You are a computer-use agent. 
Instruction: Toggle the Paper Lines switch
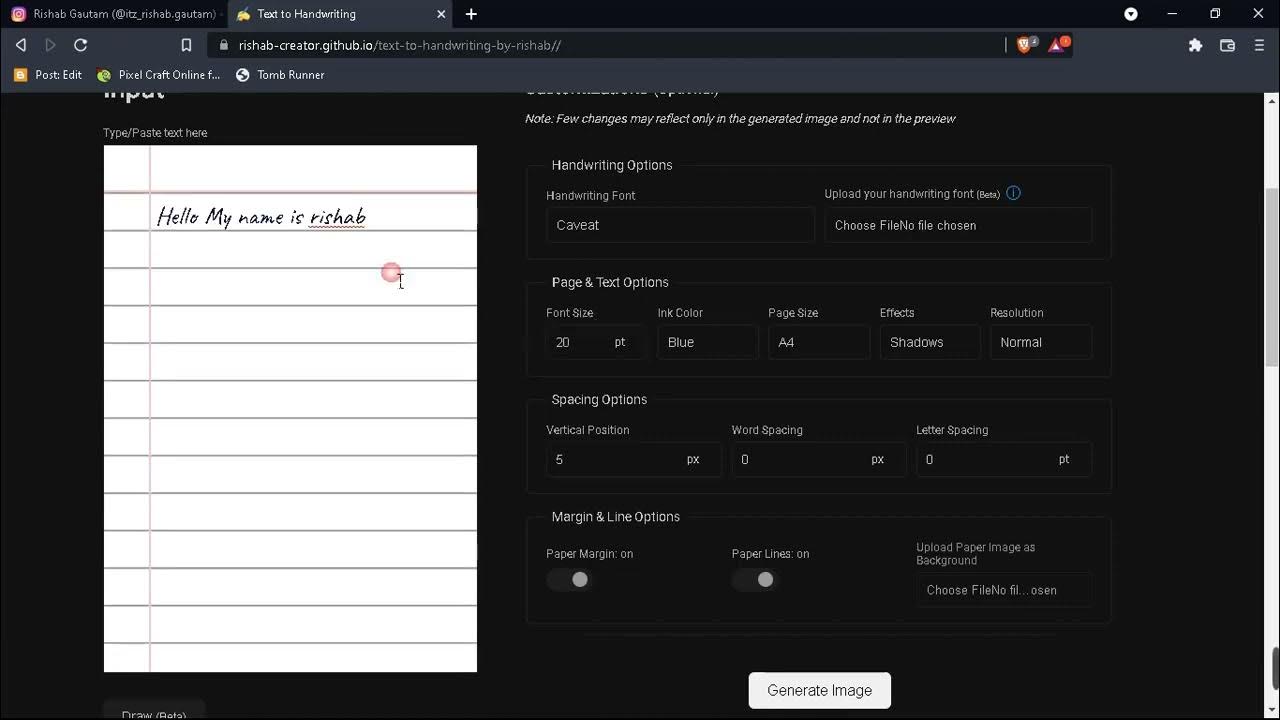754,579
